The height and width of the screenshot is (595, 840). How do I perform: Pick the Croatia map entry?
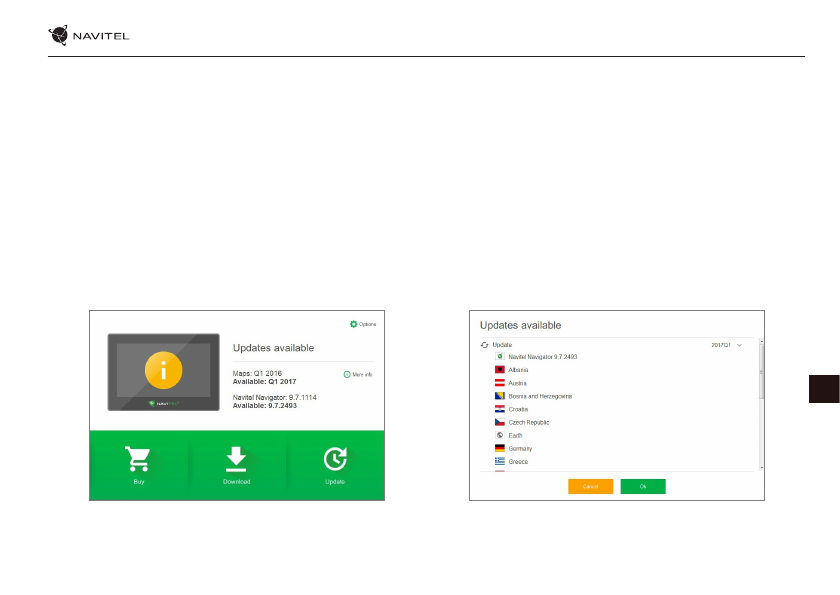pyautogui.click(x=518, y=409)
